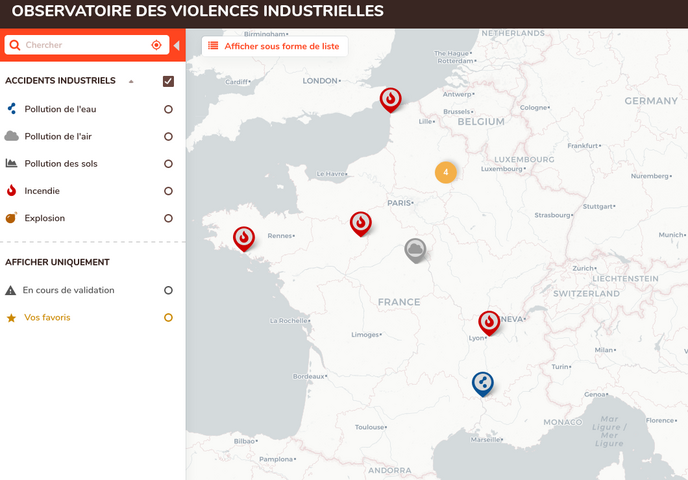Select Vos favoris radio button

[168, 317]
